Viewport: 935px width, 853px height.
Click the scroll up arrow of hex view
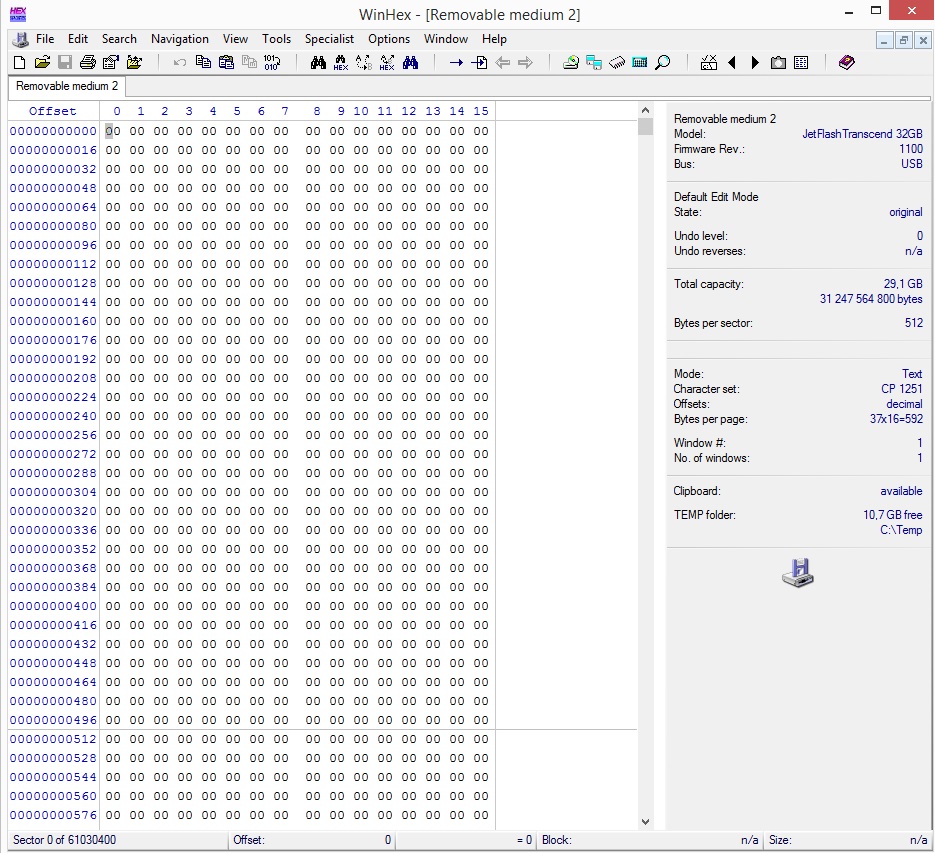645,110
